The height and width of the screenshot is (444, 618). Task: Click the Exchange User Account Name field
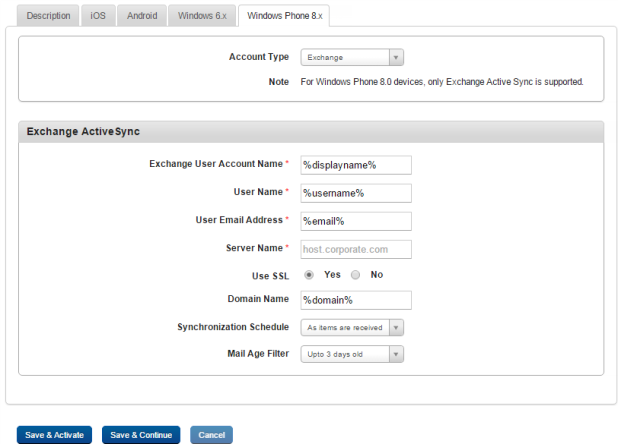click(356, 165)
